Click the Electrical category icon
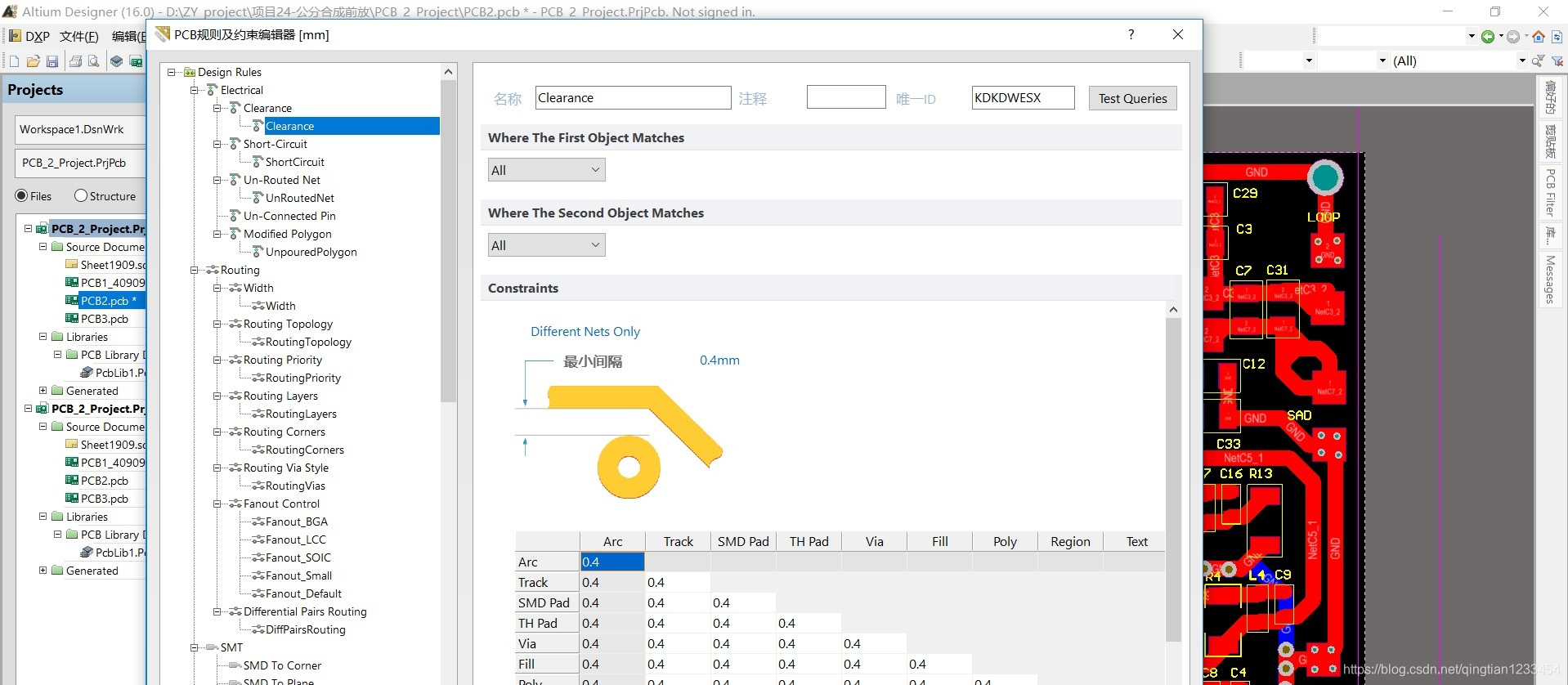Image resolution: width=1568 pixels, height=685 pixels. click(x=213, y=90)
